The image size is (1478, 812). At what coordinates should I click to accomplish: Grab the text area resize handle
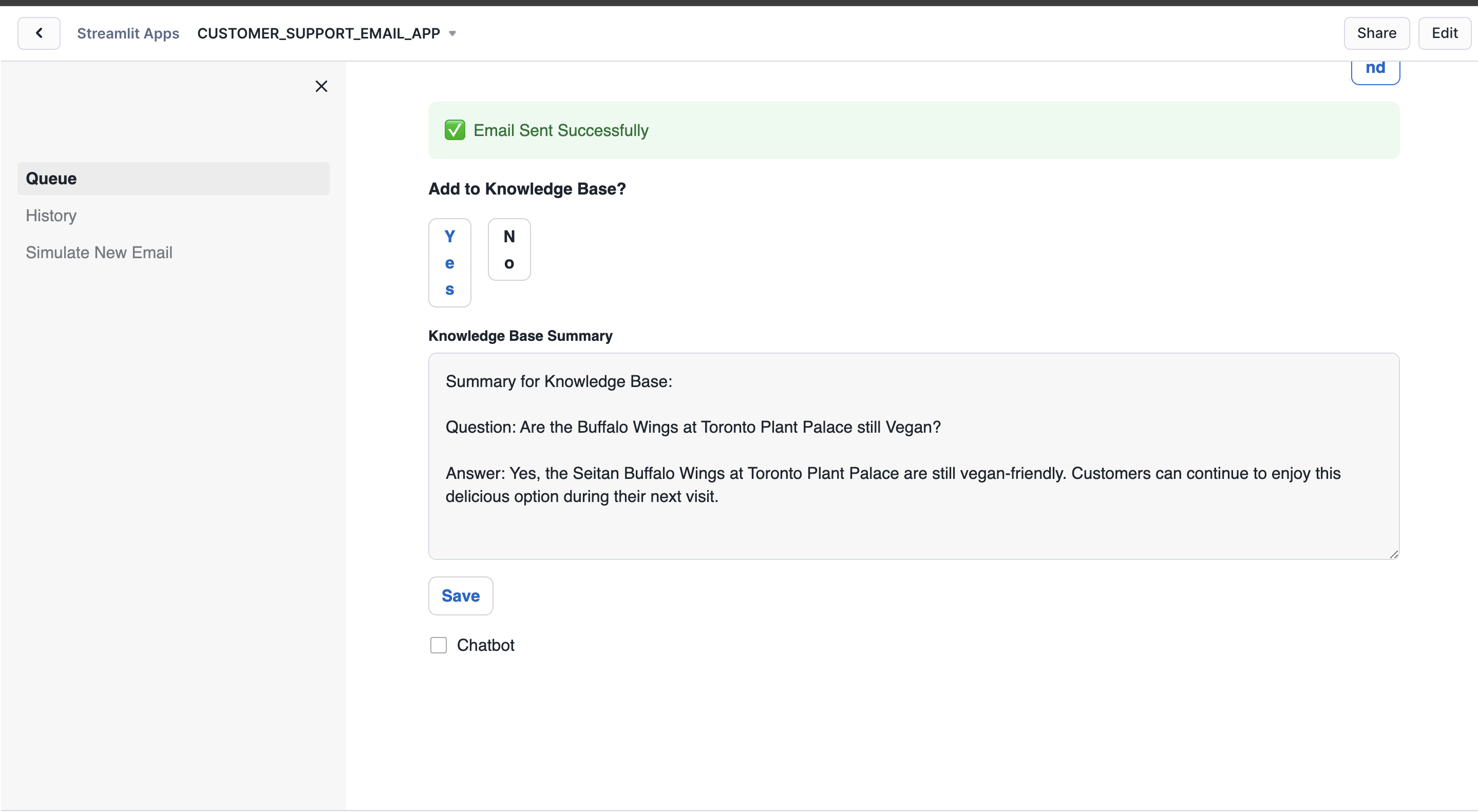coord(1394,554)
